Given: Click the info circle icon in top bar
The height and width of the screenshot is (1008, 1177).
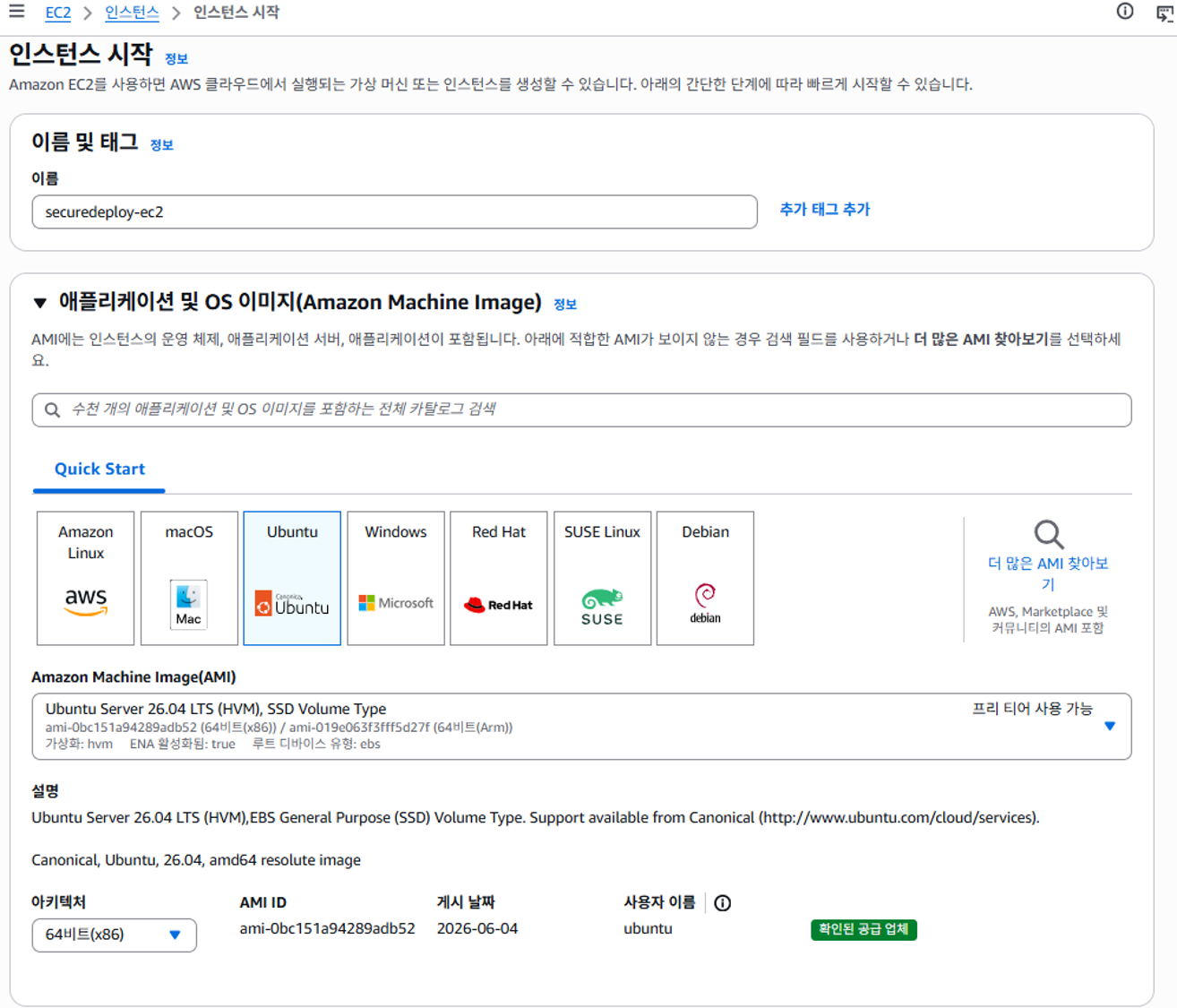Looking at the screenshot, I should tap(1125, 12).
